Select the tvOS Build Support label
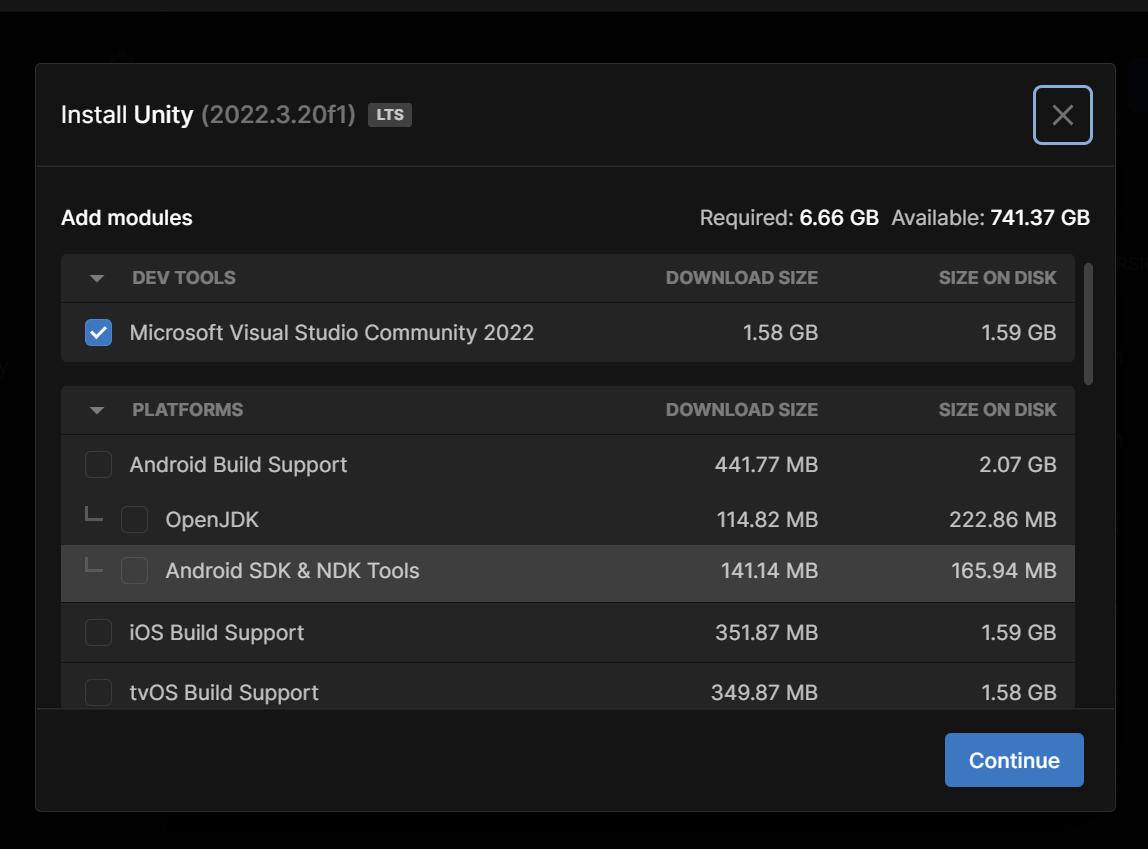Screen dimensions: 1148x849 click(224, 693)
